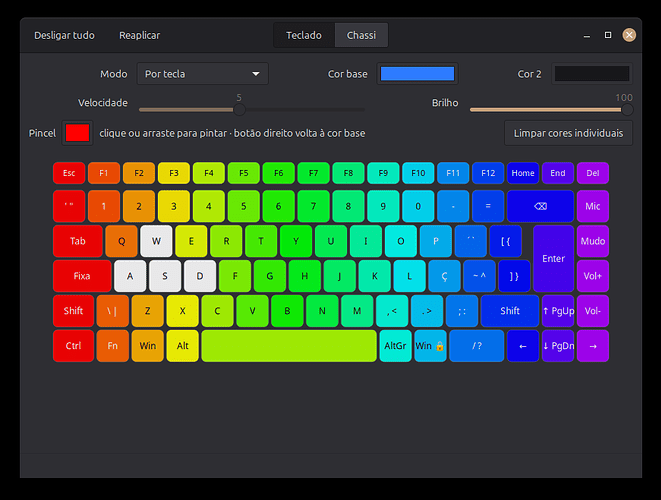Paint the left Shift key
The width and height of the screenshot is (661, 500).
tap(73, 311)
